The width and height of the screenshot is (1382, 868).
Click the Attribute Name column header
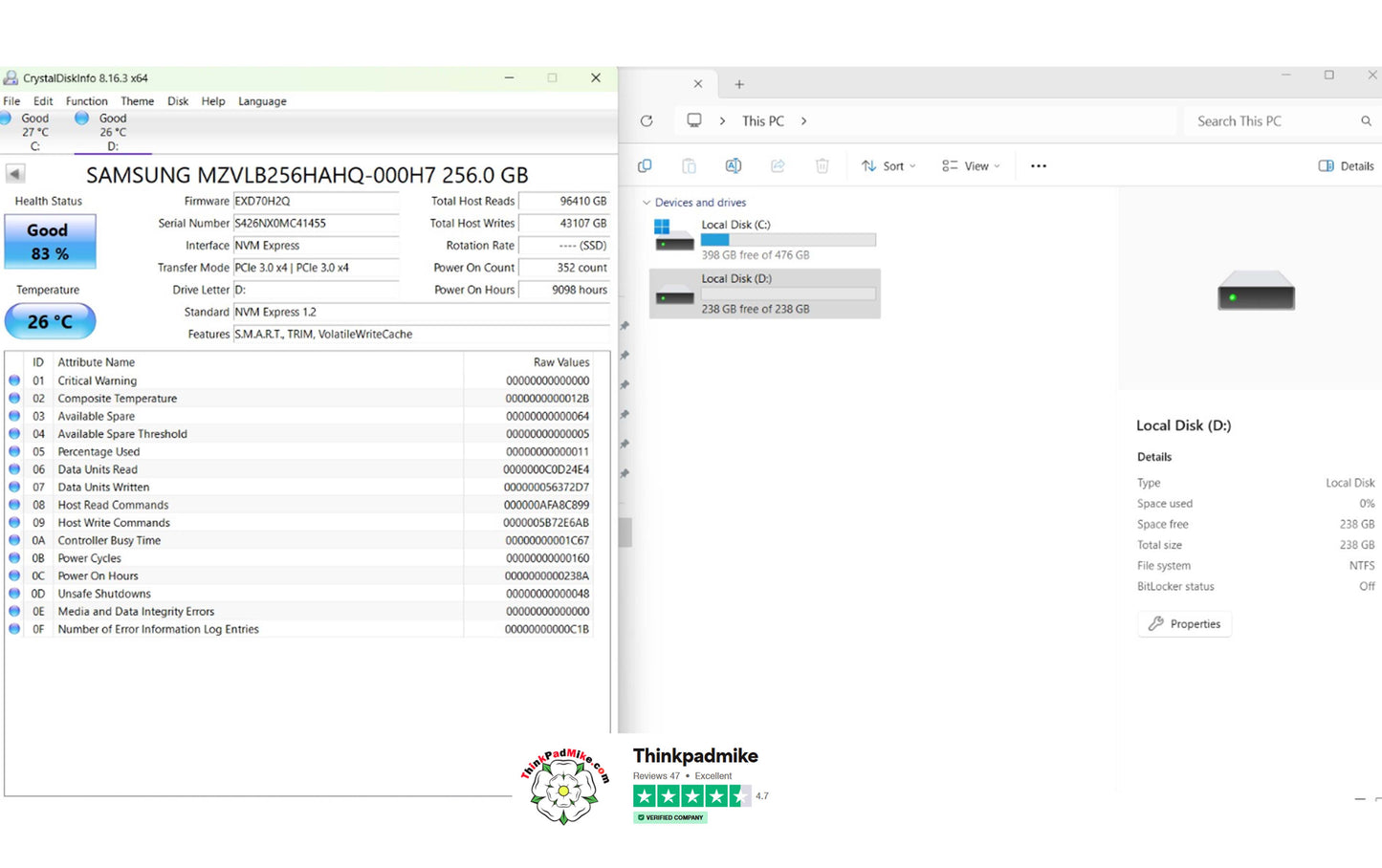pyautogui.click(x=97, y=362)
